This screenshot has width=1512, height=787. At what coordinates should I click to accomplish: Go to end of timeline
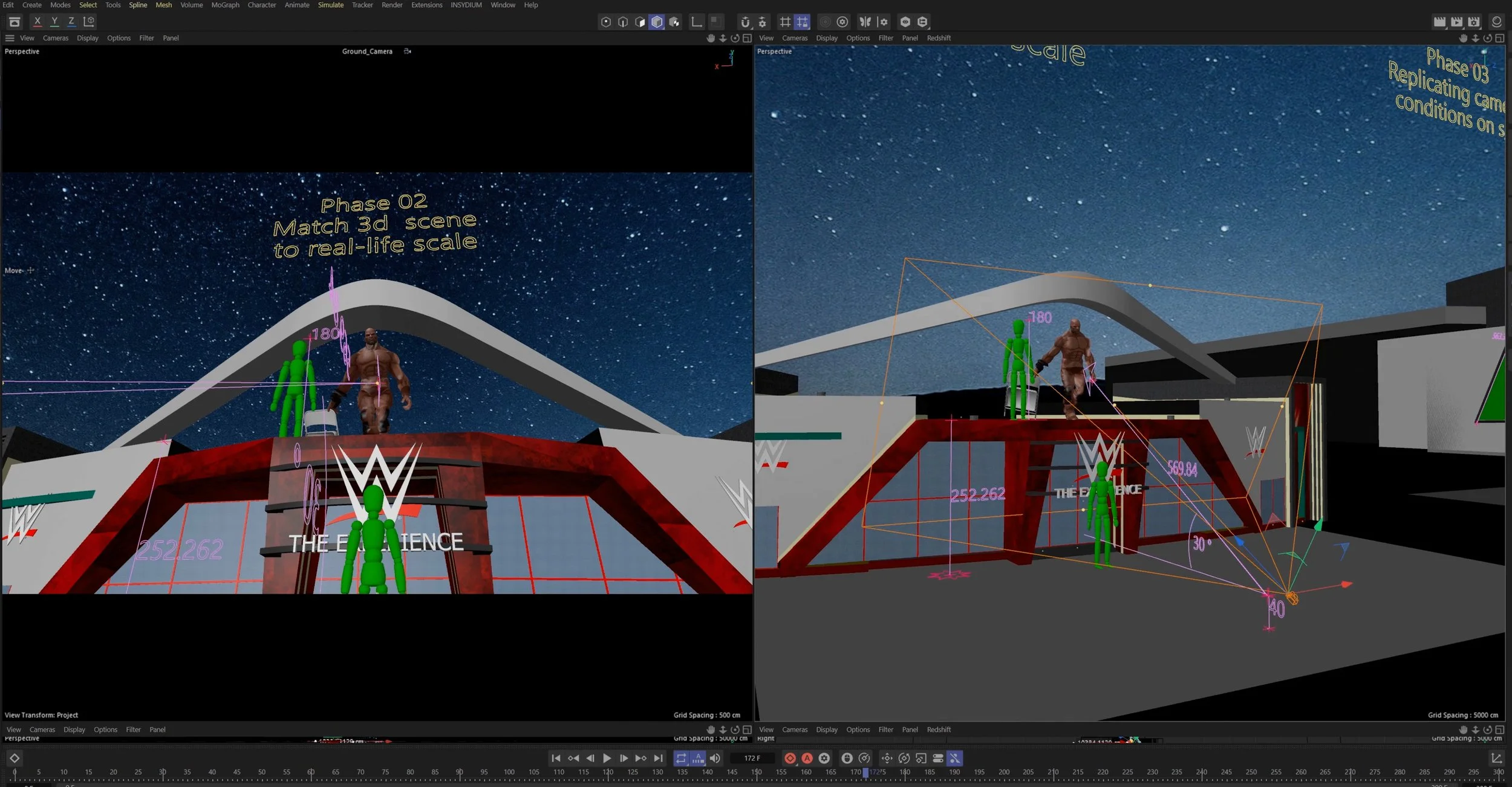point(658,758)
